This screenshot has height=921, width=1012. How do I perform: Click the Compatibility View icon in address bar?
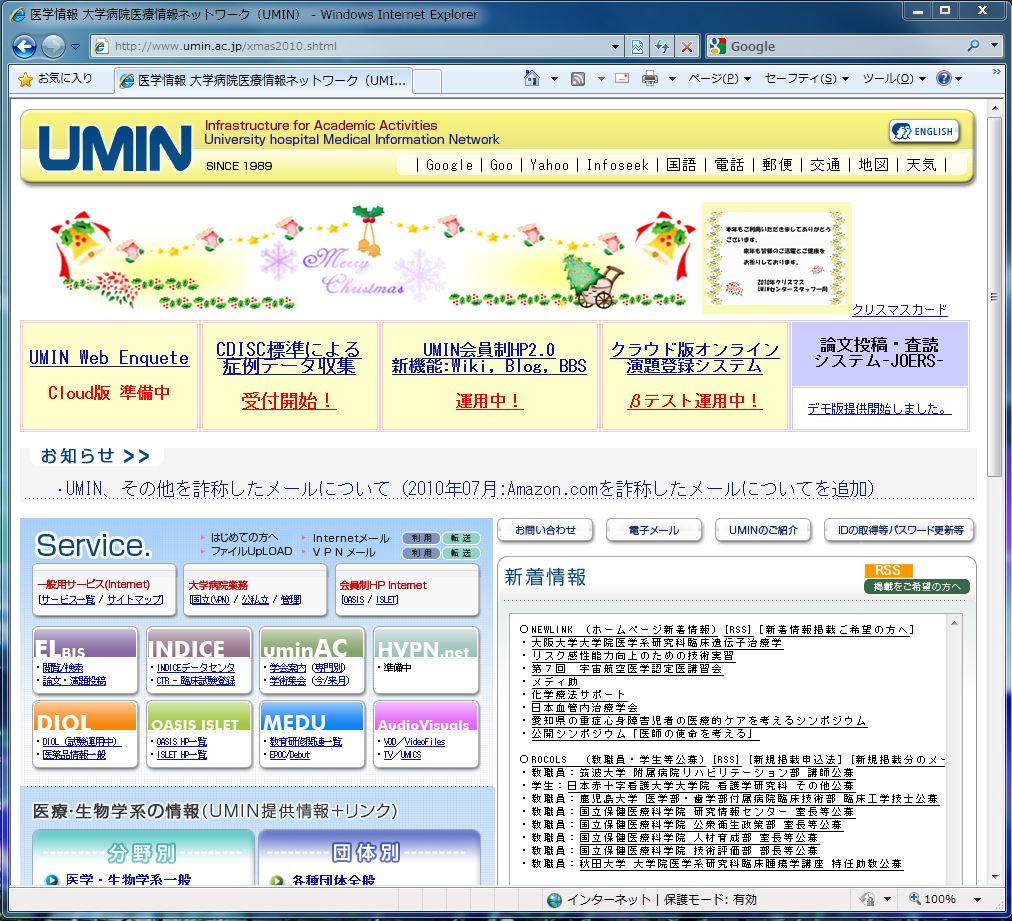tap(637, 47)
